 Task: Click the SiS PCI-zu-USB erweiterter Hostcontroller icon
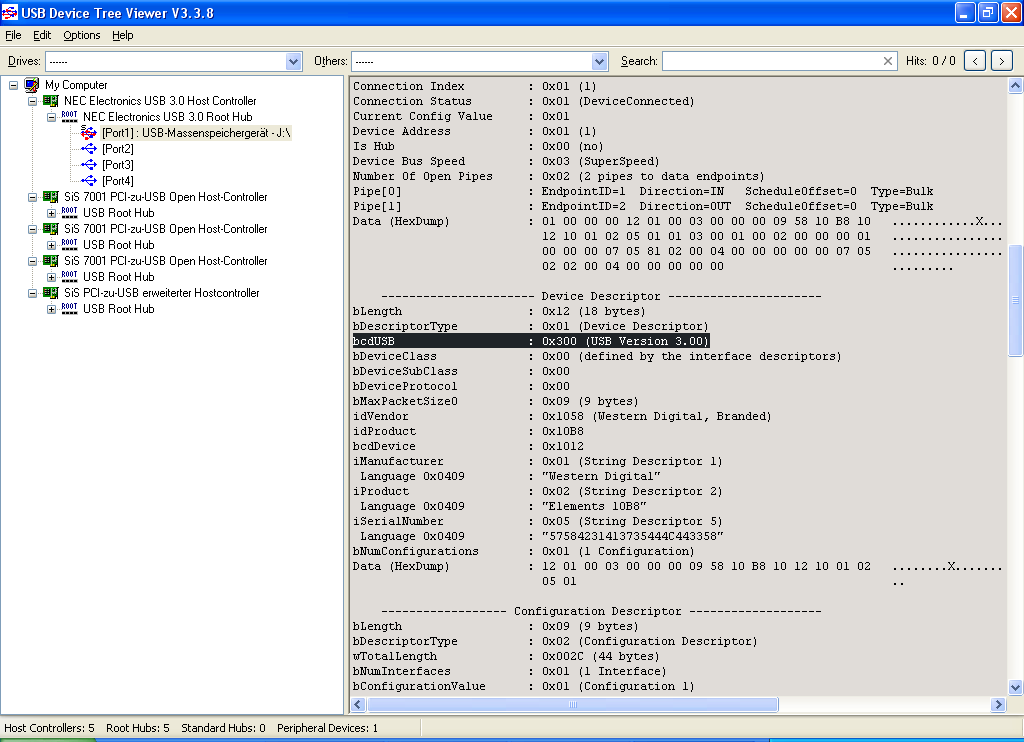(50, 293)
